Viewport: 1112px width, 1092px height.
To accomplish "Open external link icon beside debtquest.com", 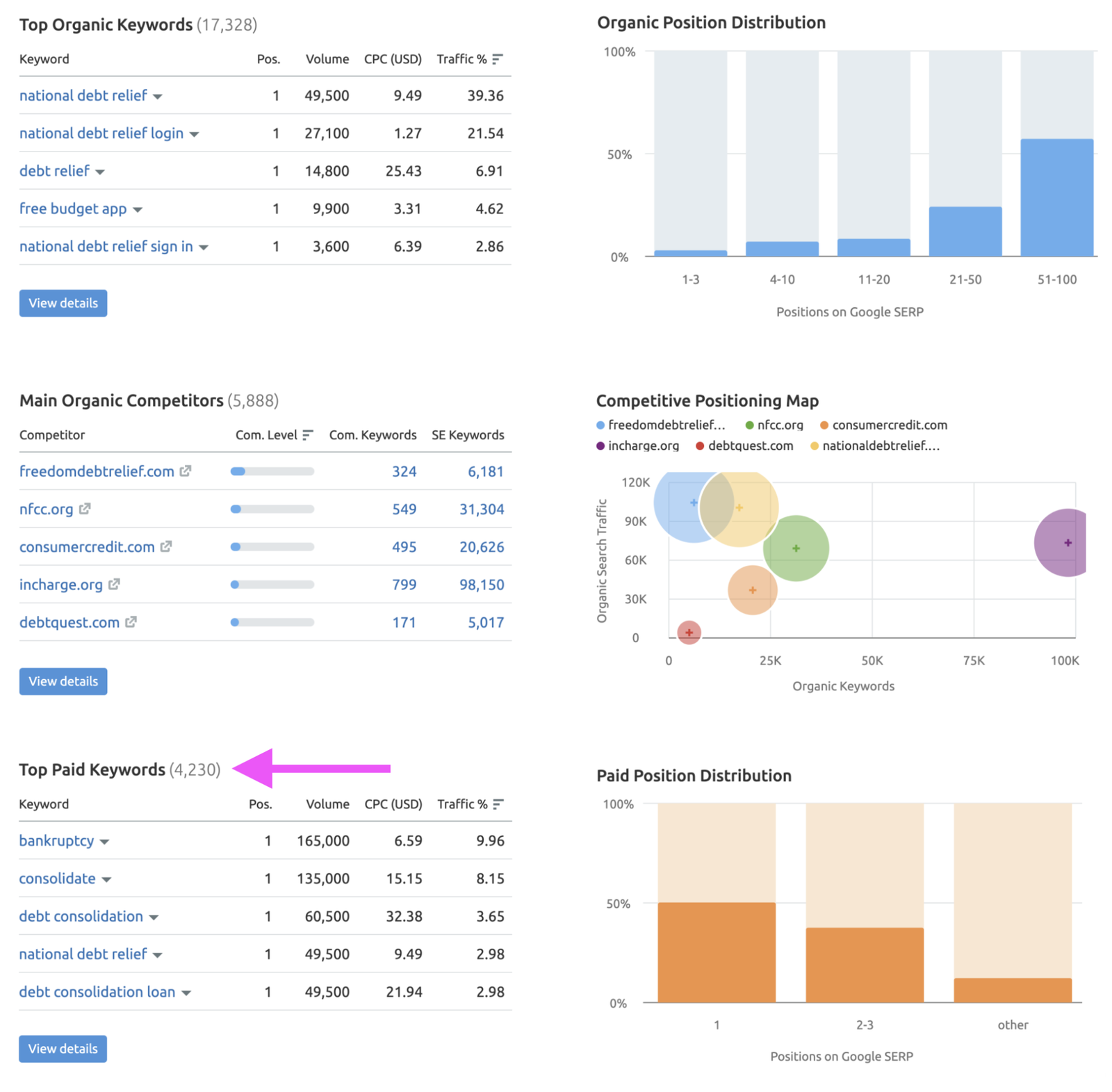I will tap(131, 622).
